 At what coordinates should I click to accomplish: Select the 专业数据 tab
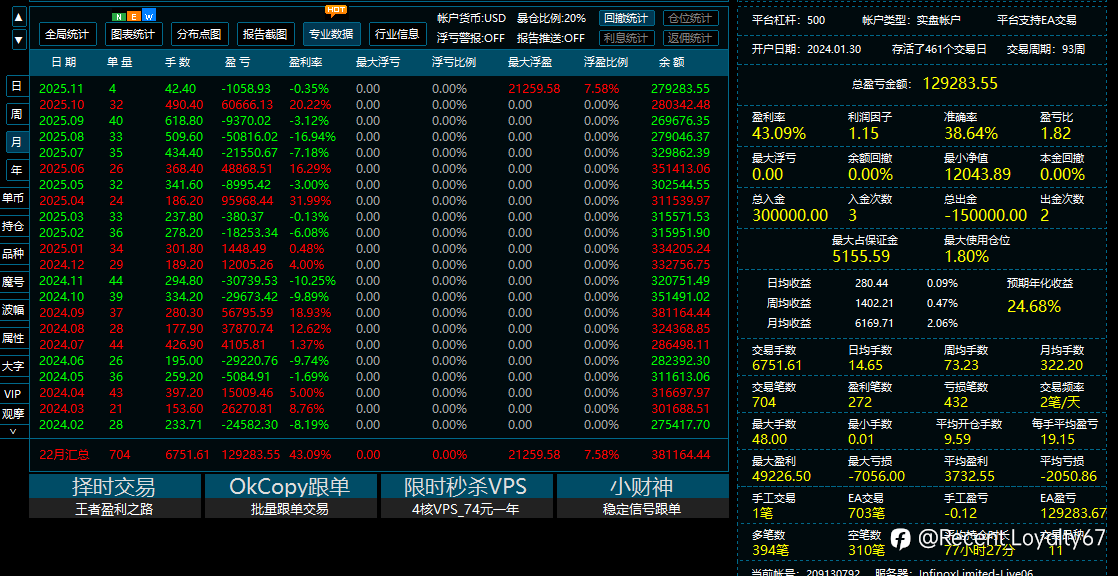point(332,34)
